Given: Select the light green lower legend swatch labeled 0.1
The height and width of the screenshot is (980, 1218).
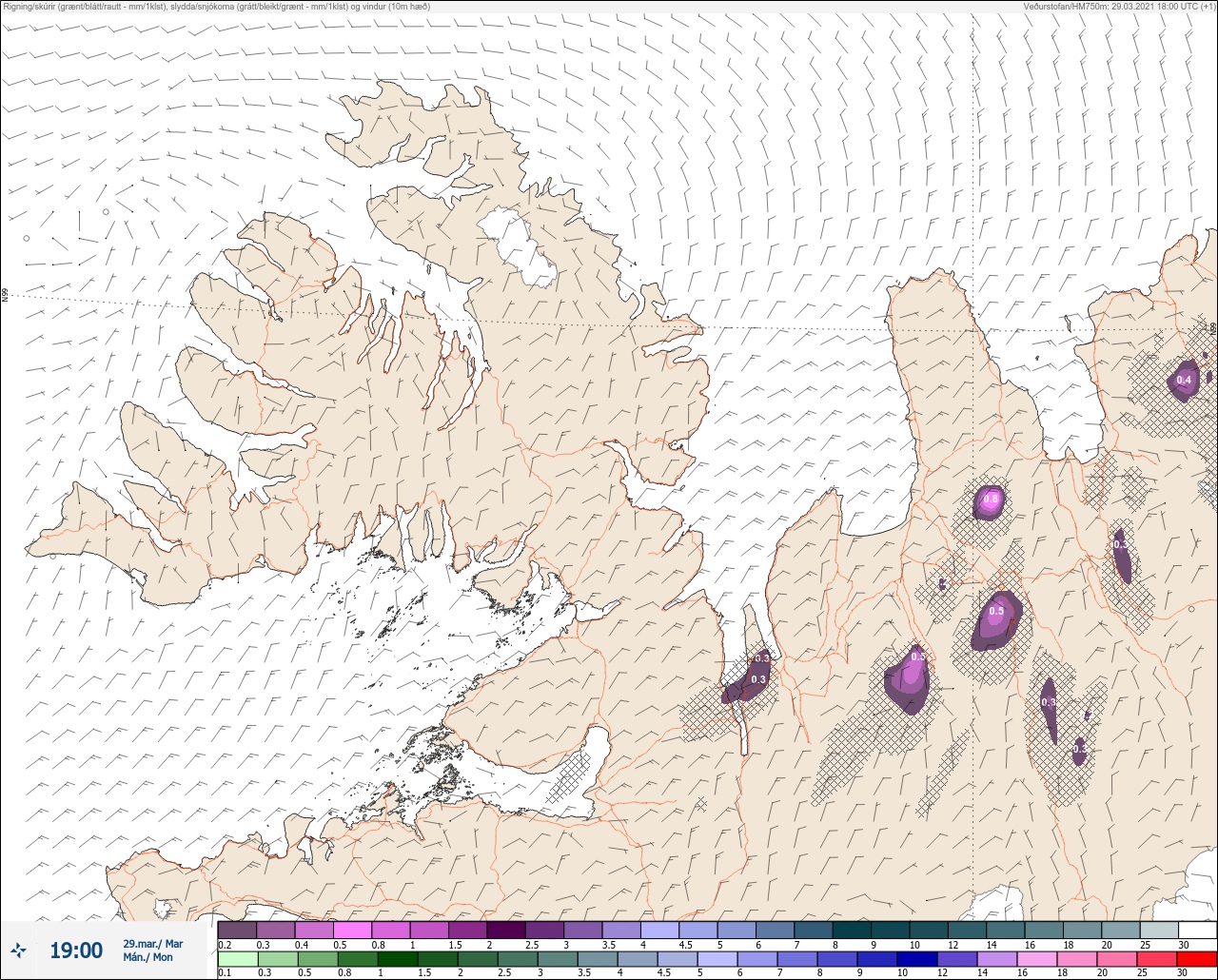Looking at the screenshot, I should (237, 959).
